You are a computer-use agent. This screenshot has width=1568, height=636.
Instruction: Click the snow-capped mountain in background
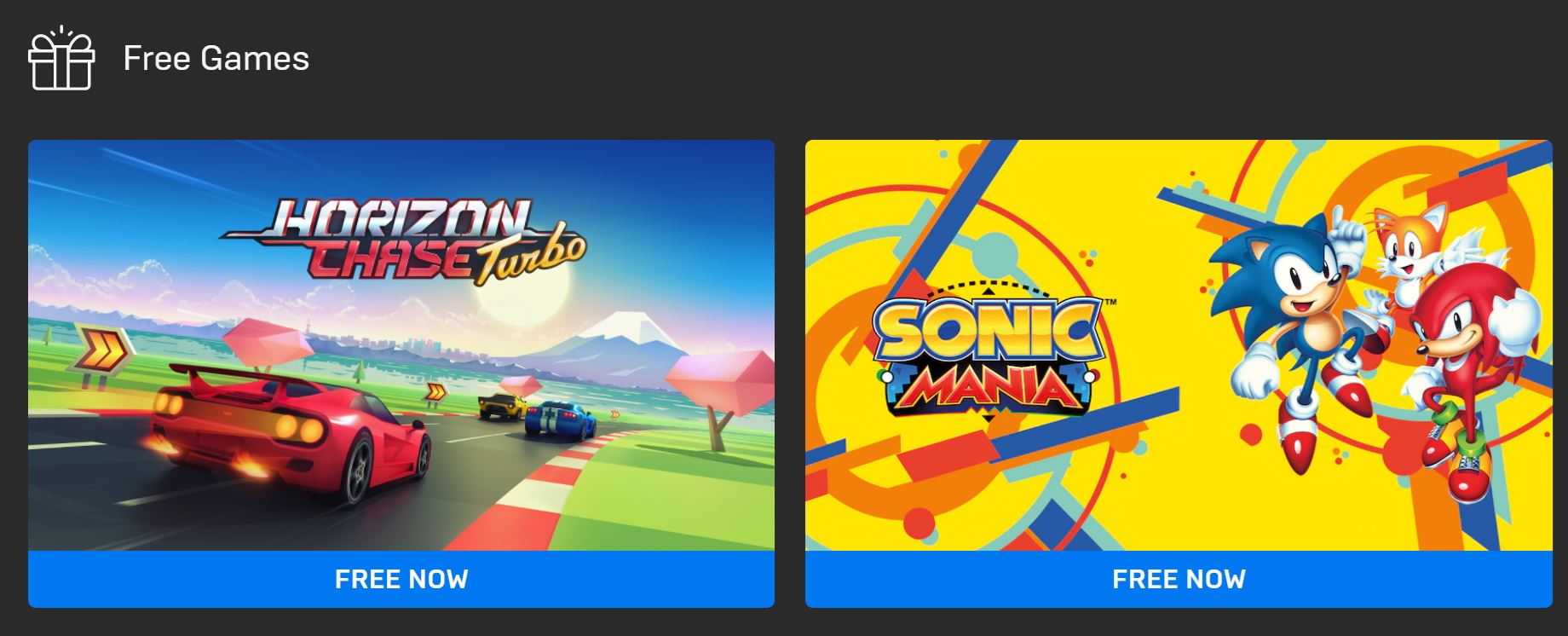629,334
